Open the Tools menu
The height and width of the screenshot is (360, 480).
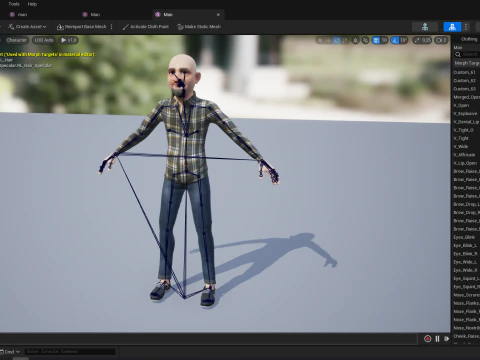tap(14, 4)
